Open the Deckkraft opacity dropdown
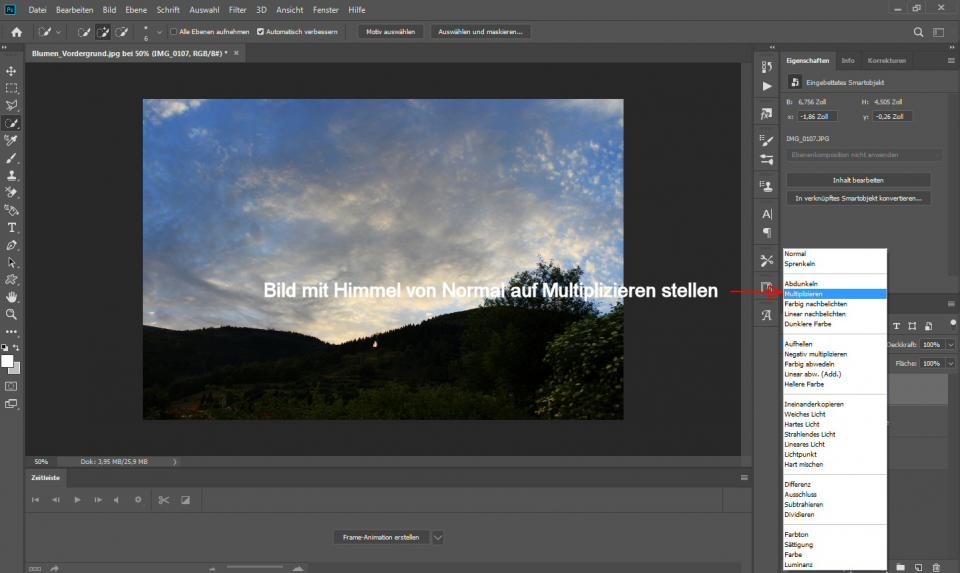960x573 pixels. coord(950,344)
